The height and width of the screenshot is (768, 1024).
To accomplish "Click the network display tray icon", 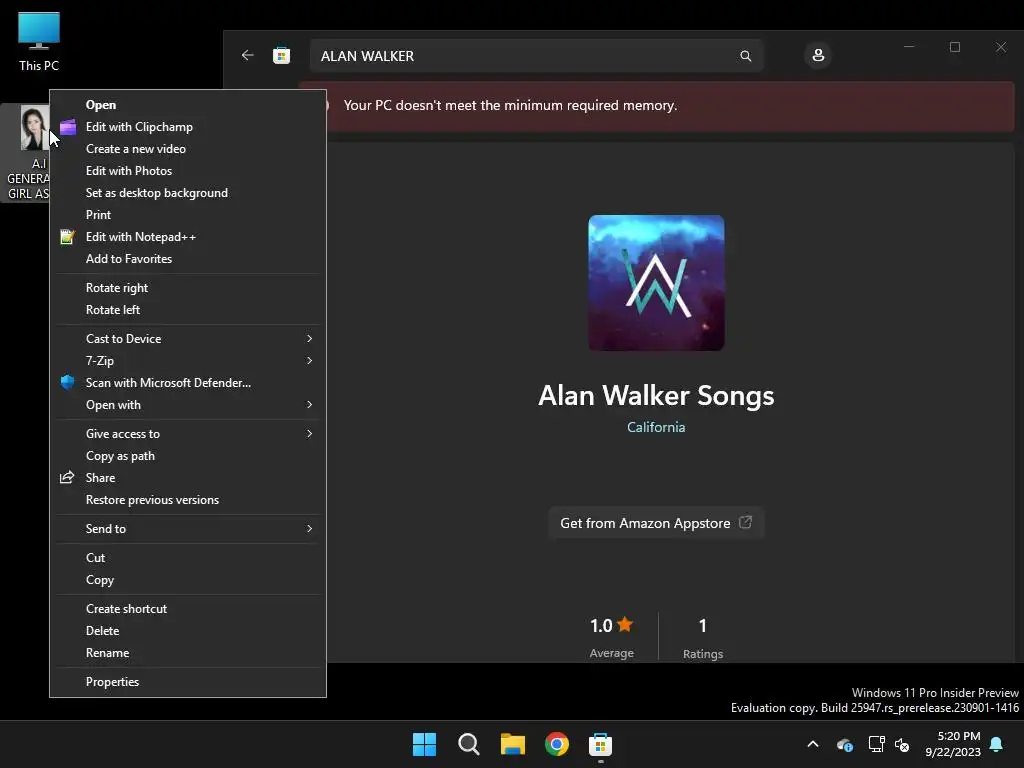I will point(876,744).
